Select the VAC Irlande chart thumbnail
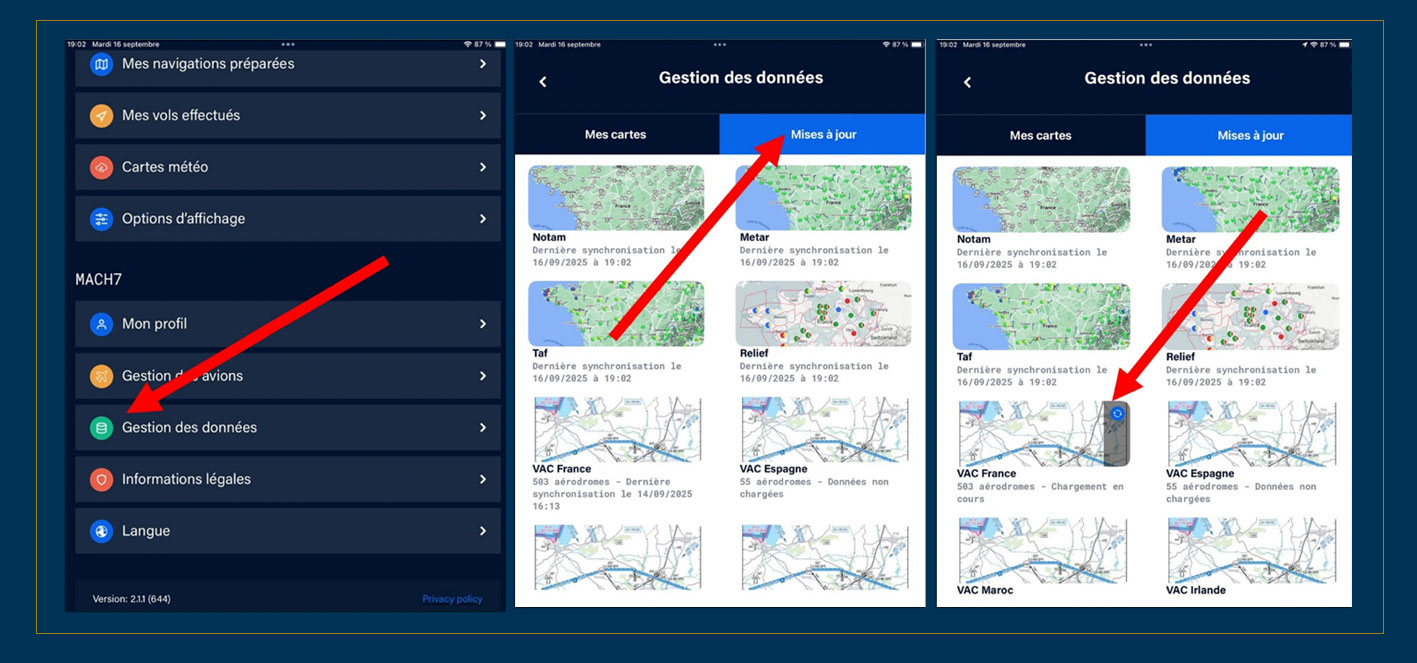This screenshot has width=1417, height=663. [1252, 550]
